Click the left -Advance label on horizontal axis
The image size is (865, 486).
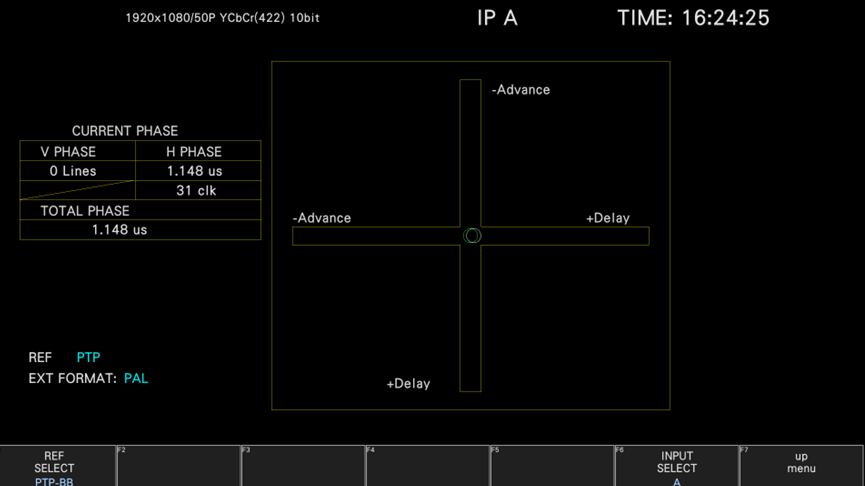322,218
